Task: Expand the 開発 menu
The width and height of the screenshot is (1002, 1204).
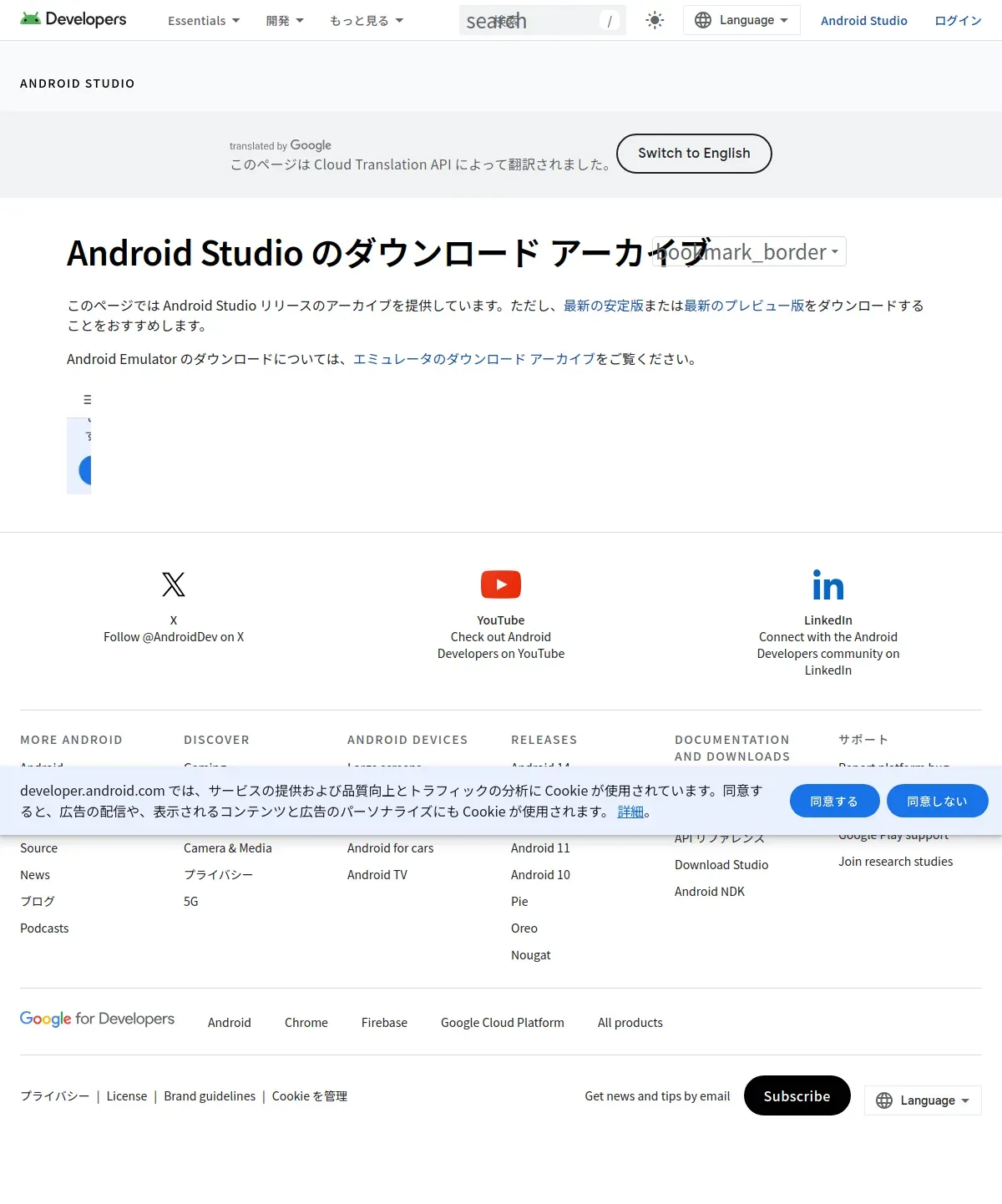Action: pyautogui.click(x=285, y=20)
